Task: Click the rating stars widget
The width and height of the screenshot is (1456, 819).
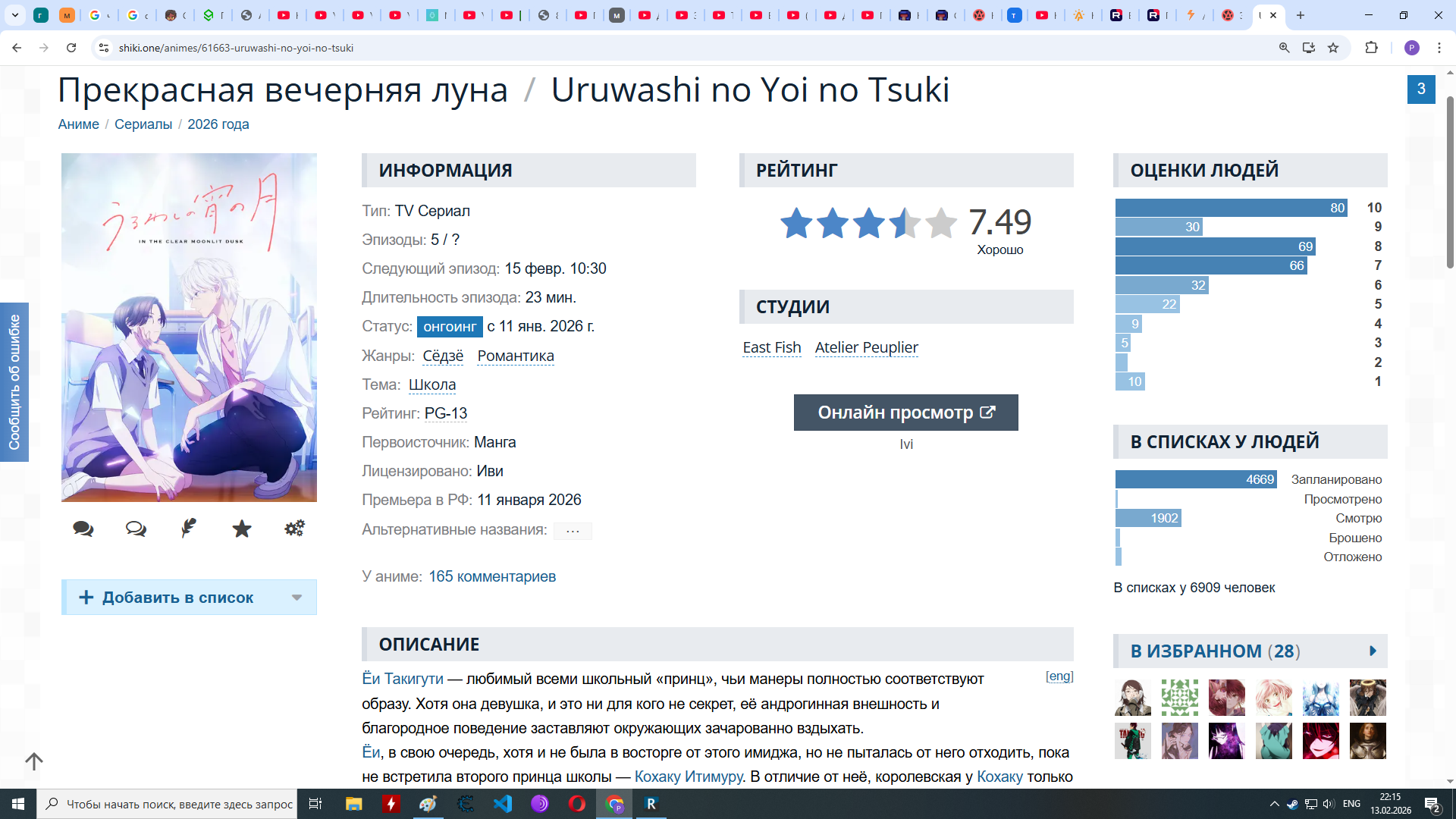Action: (x=868, y=223)
